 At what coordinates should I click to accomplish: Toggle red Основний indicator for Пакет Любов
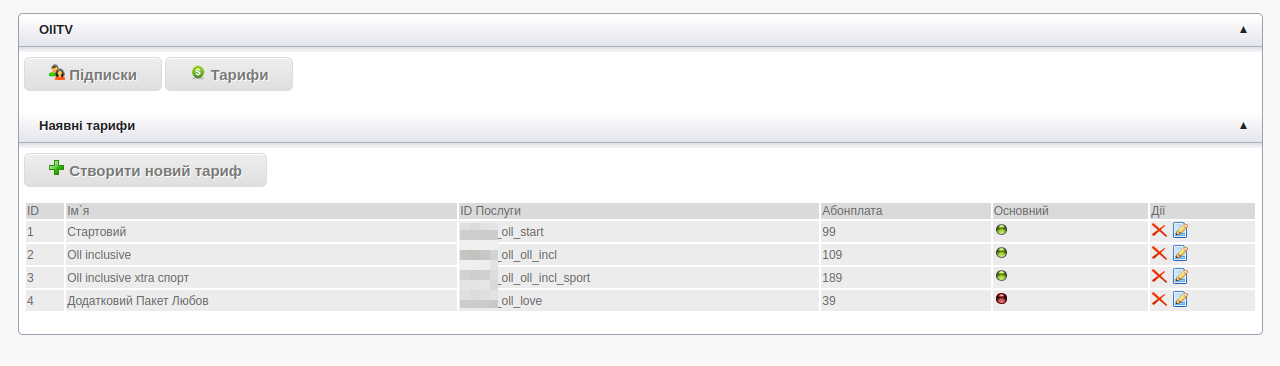point(1001,298)
